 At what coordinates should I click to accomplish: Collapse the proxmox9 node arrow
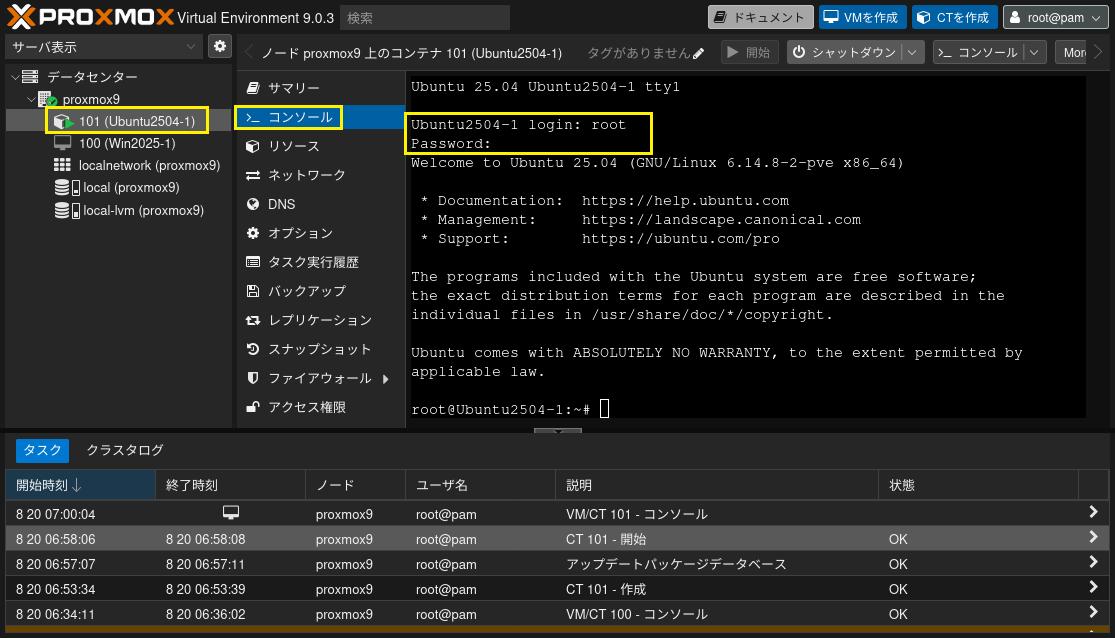(x=31, y=100)
